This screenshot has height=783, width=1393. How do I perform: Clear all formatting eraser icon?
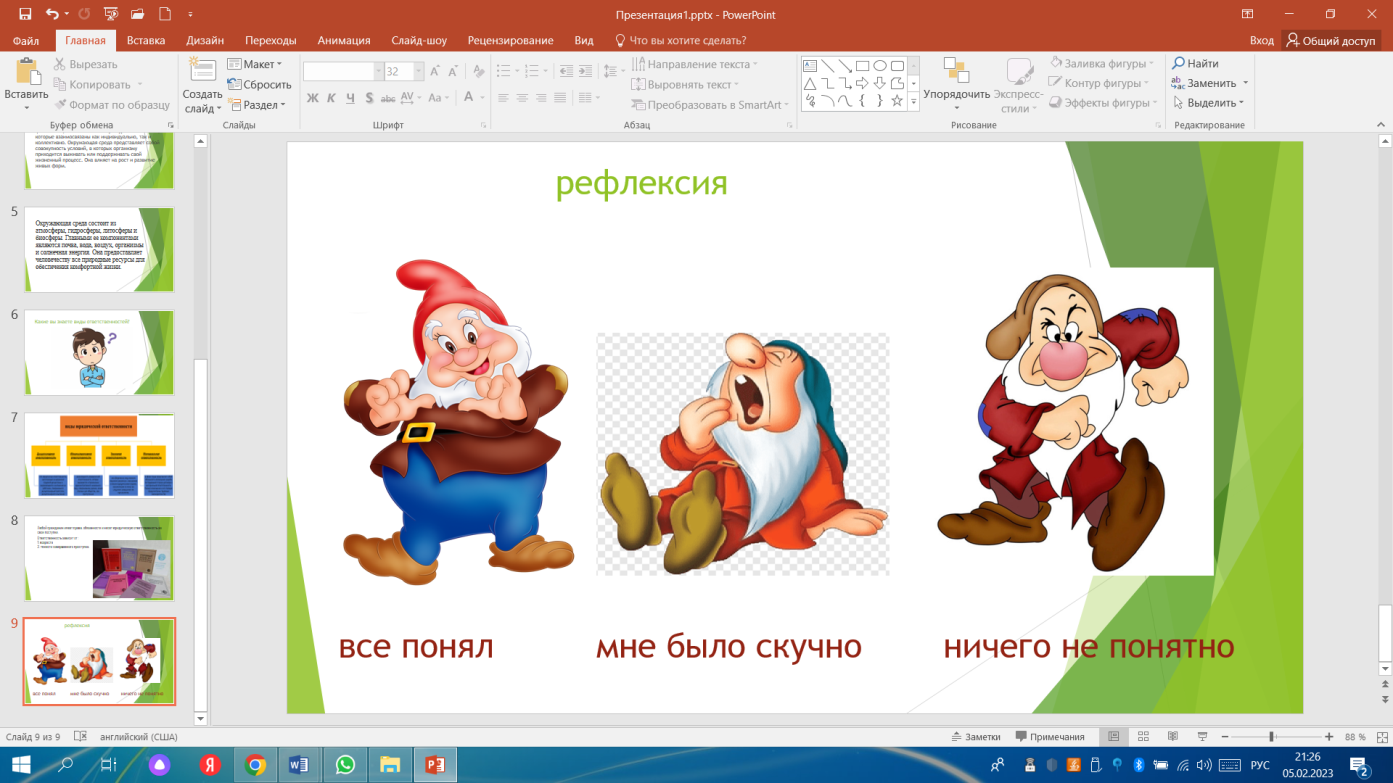(x=479, y=72)
